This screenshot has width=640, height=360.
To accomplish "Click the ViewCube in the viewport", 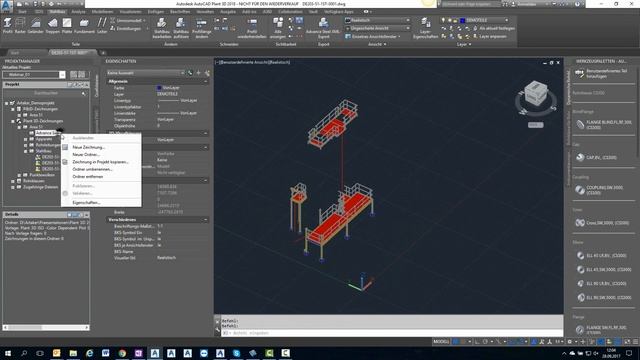I will [536, 93].
